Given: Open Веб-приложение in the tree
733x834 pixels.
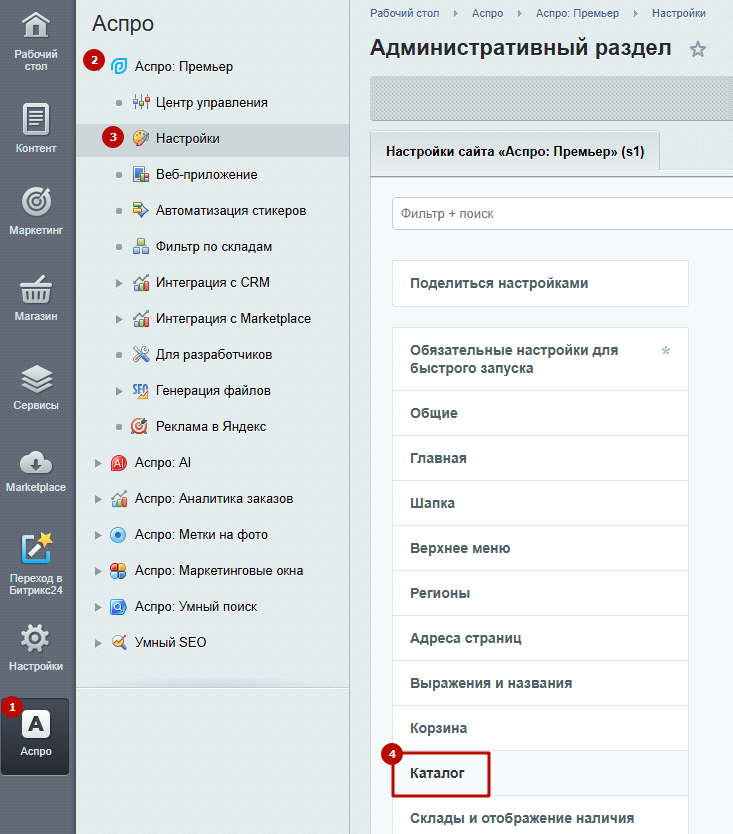Looking at the screenshot, I should [x=206, y=174].
